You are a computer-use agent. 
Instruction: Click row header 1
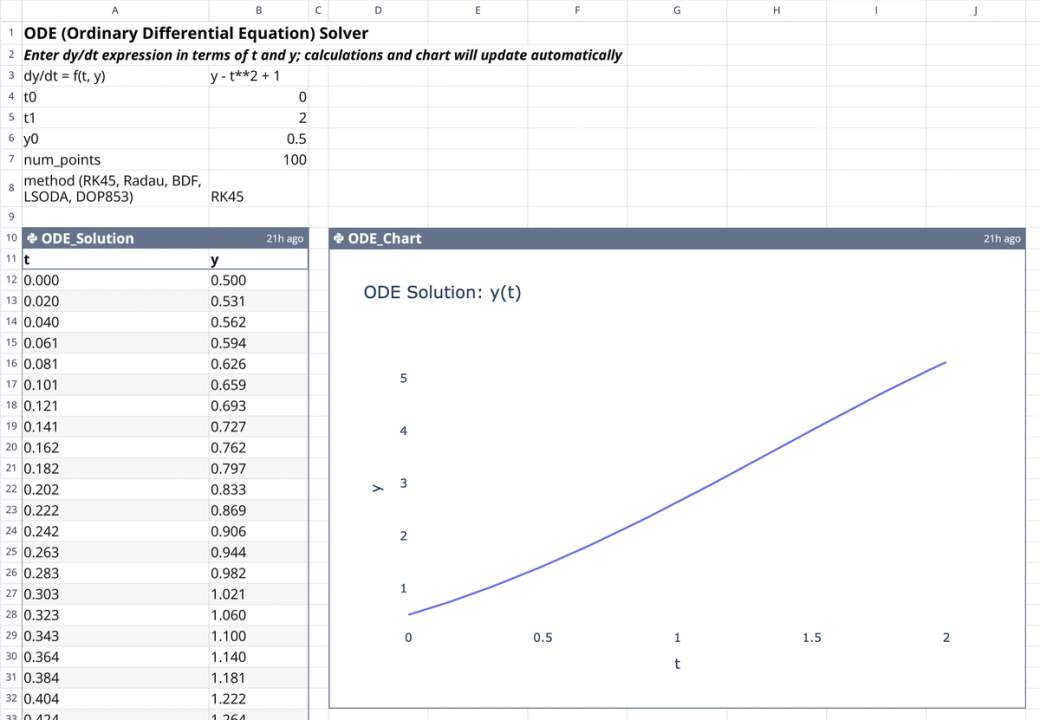tap(10, 33)
